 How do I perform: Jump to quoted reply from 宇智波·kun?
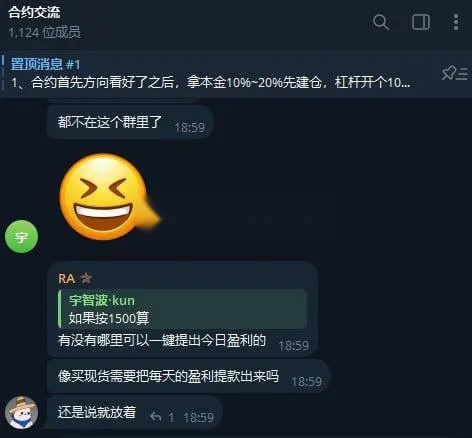[x=182, y=309]
